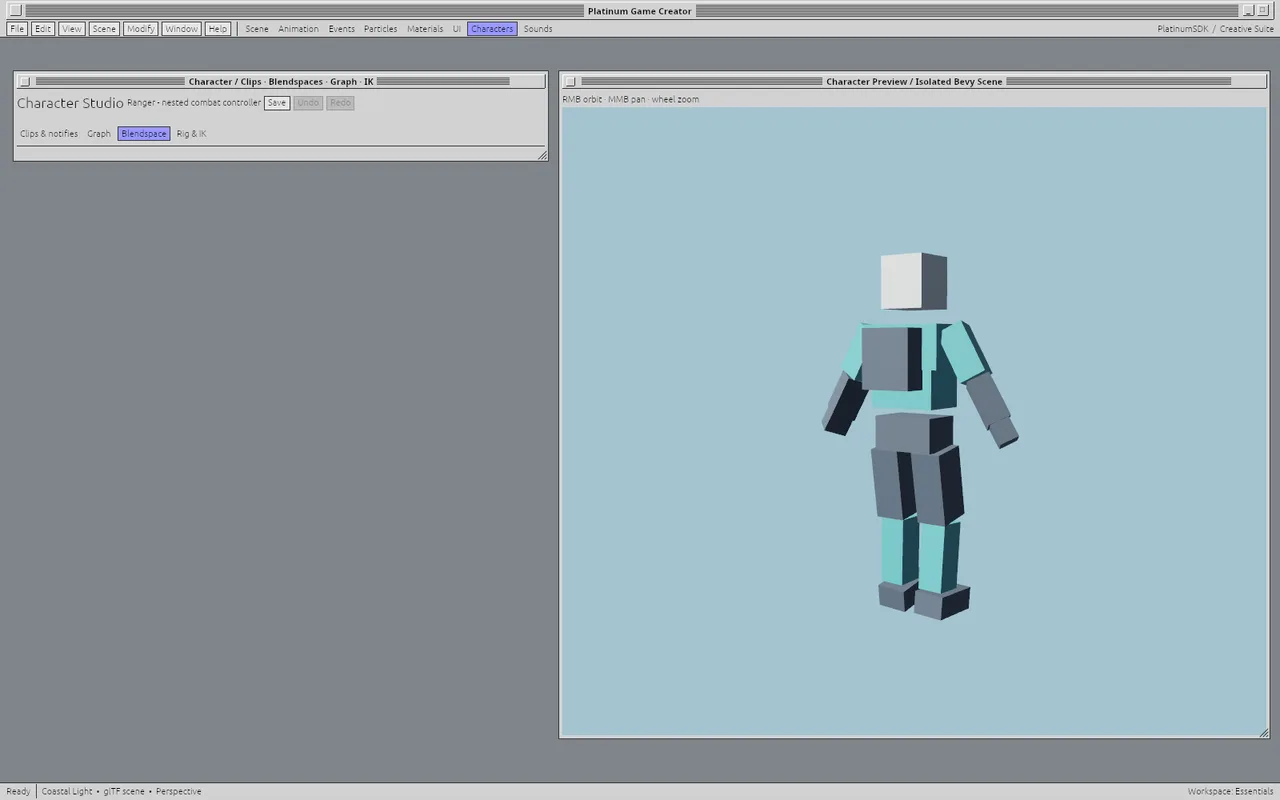Switch to the Materials workspace tab
The width and height of the screenshot is (1280, 800).
click(x=425, y=29)
